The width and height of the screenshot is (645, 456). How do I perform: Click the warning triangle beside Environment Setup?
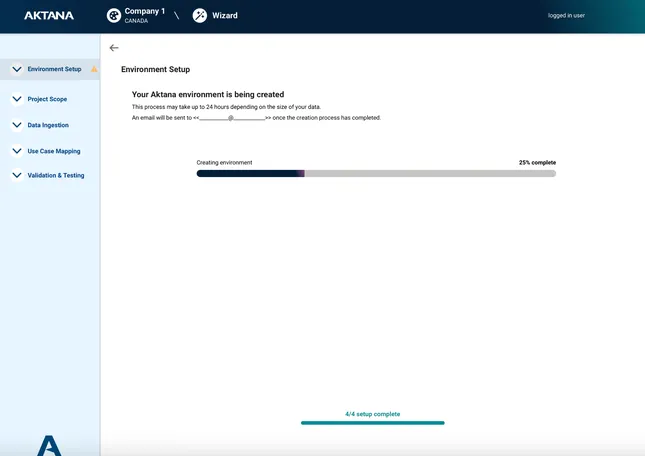point(94,69)
